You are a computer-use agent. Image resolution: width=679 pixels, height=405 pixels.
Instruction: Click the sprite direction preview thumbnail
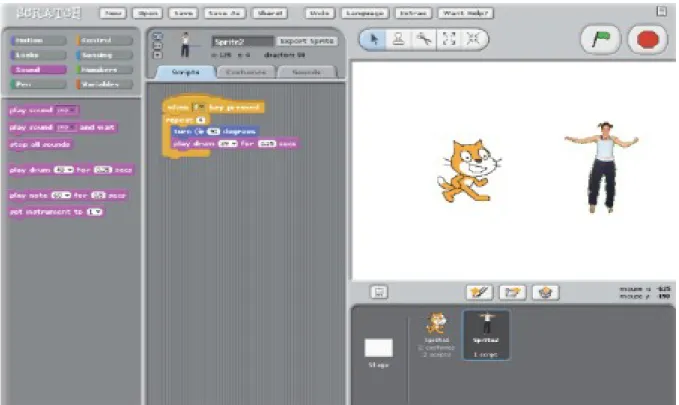pyautogui.click(x=185, y=45)
